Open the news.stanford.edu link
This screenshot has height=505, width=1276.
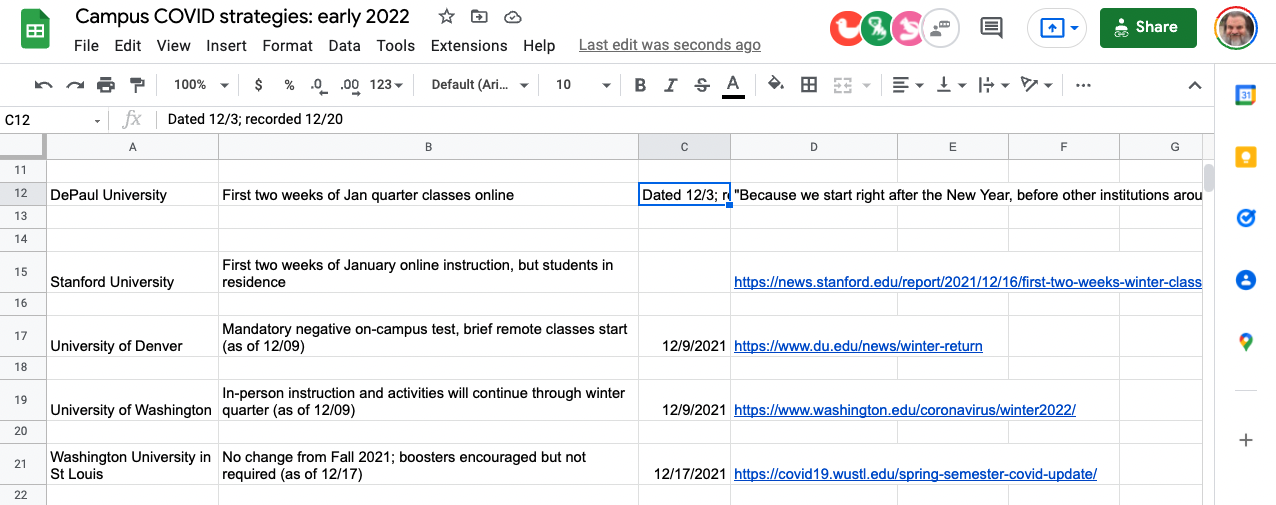[967, 282]
